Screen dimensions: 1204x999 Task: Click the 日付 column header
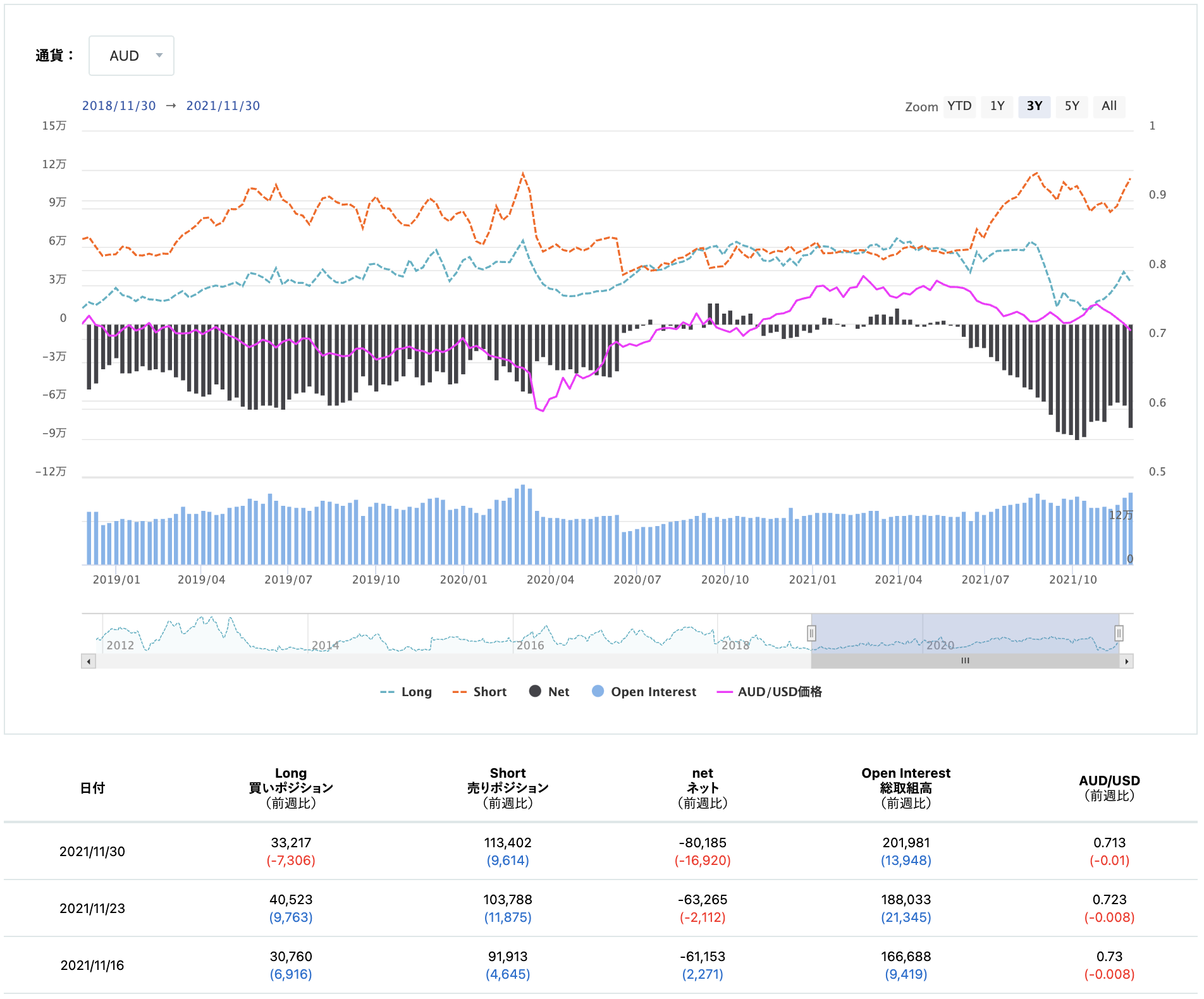(92, 788)
